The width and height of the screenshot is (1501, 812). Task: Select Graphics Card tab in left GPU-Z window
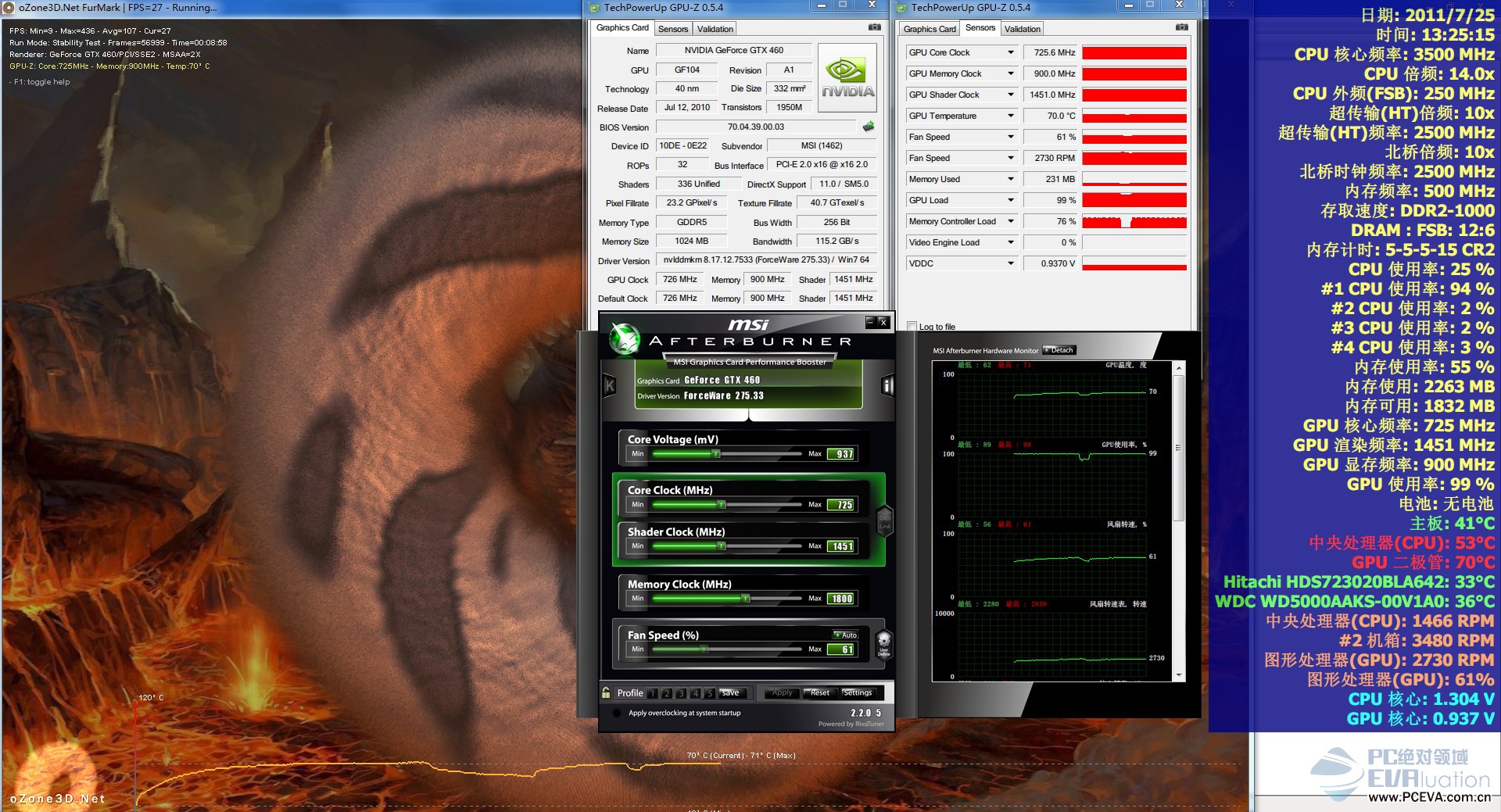[x=622, y=27]
